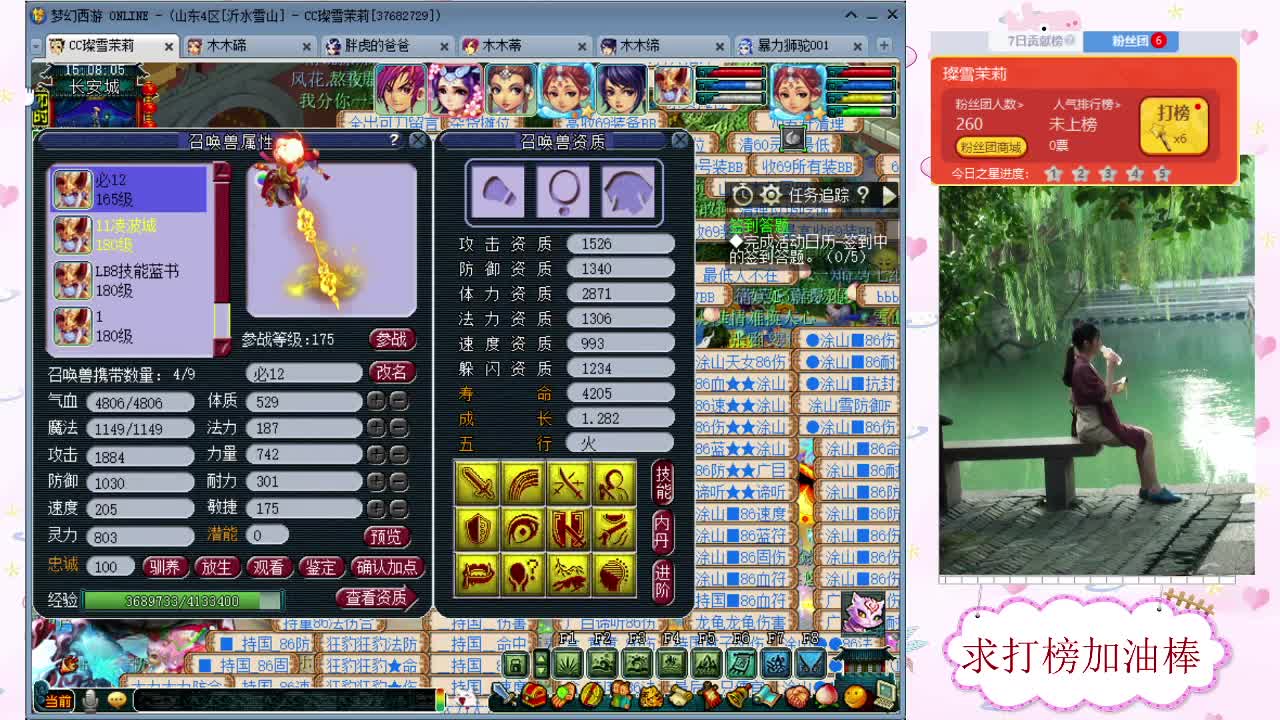Switch to the 内丹 side tab
Viewport: 1280px width, 720px height.
[662, 532]
